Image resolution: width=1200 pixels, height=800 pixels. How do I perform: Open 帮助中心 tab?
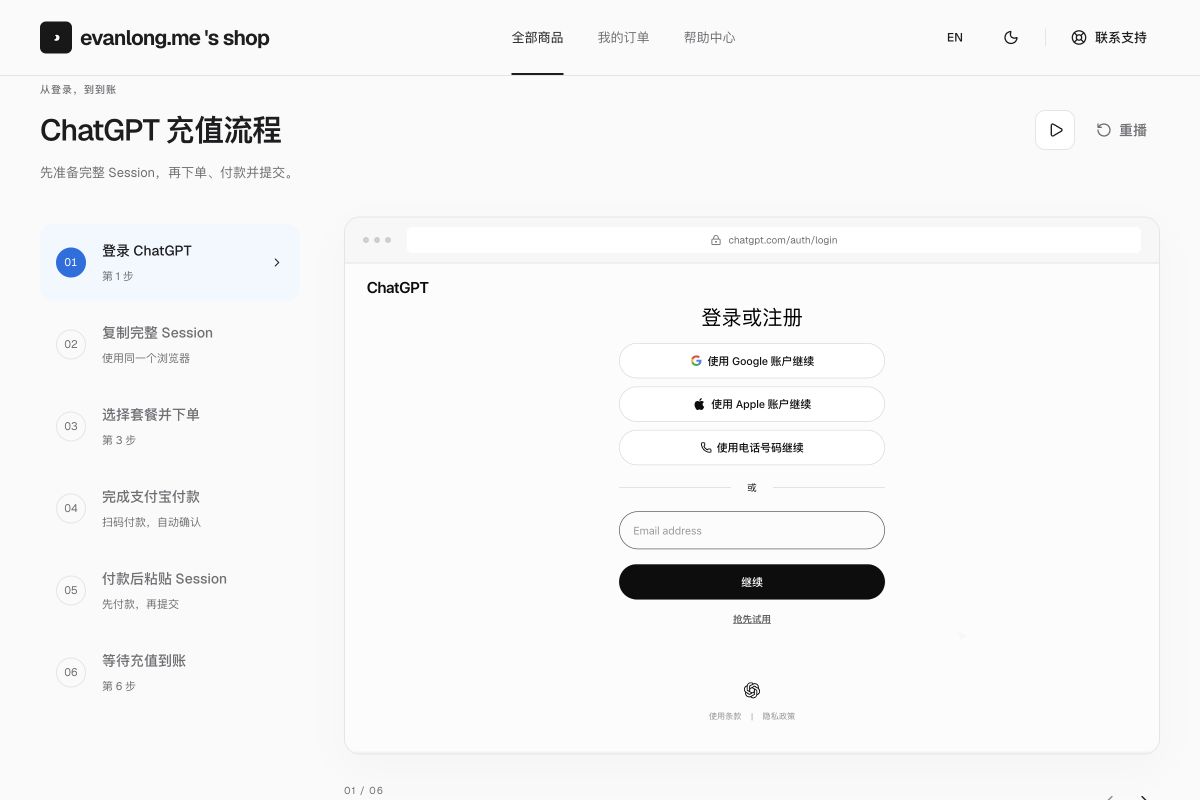709,38
